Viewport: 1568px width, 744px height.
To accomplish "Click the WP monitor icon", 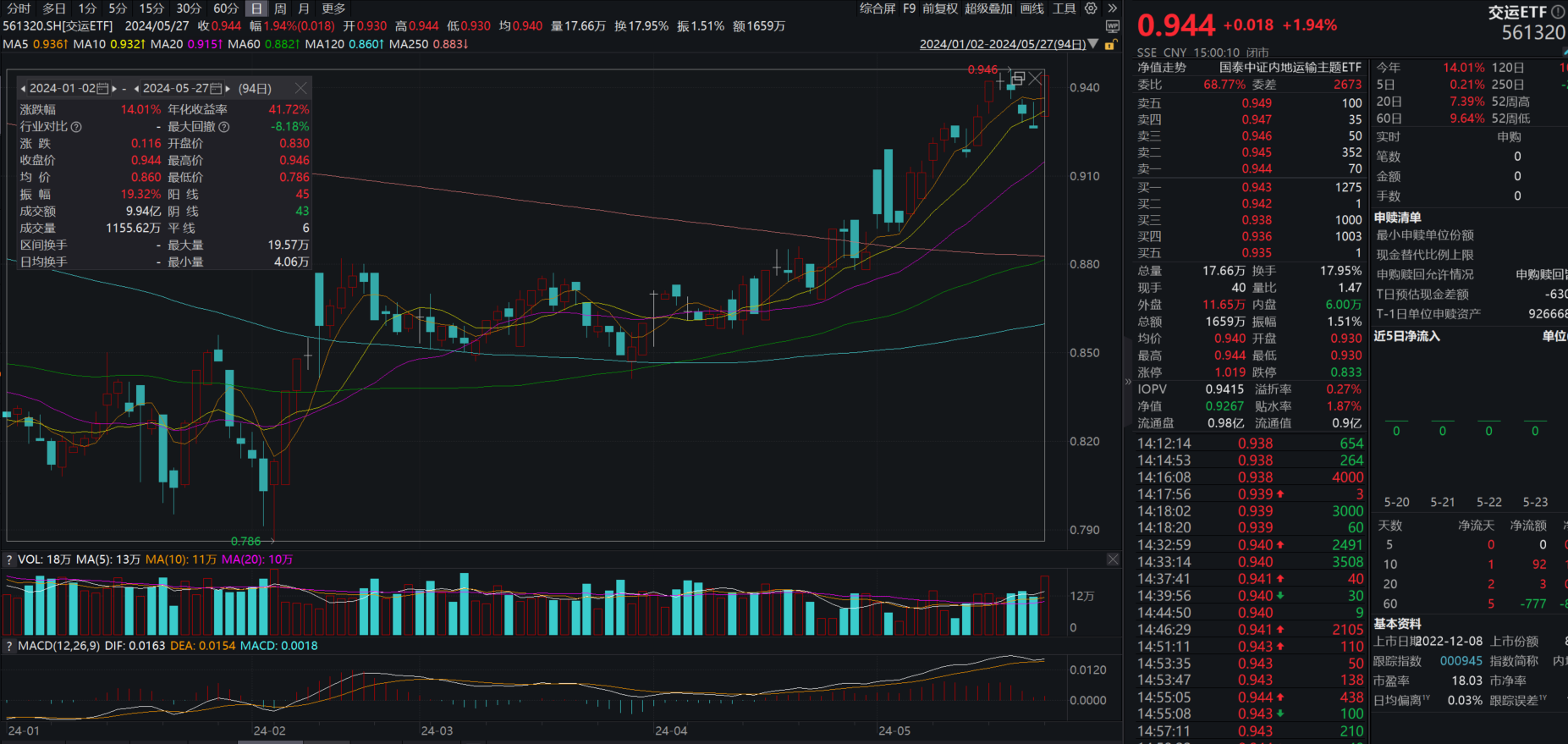I will [x=1113, y=26].
